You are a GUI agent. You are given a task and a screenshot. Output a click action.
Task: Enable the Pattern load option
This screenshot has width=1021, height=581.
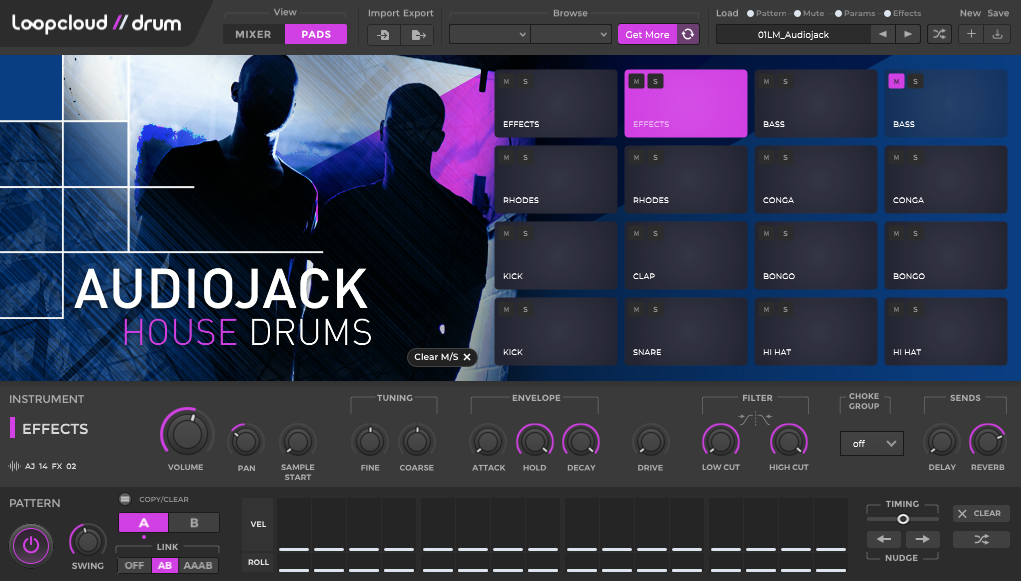click(x=750, y=13)
